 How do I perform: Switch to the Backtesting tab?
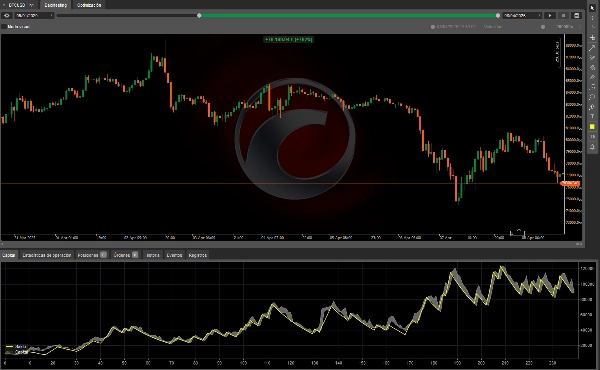point(55,5)
